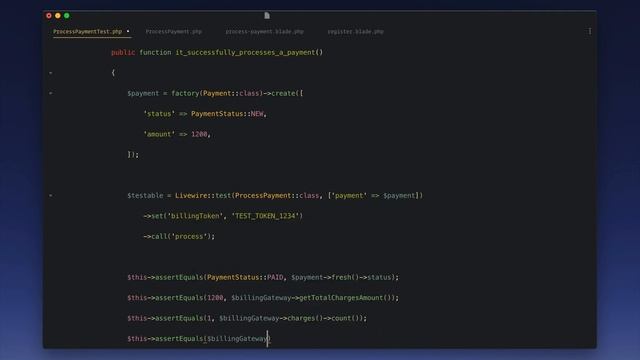The image size is (640, 360).
Task: Click the 'amount' => 1200 line
Action: click(177, 134)
